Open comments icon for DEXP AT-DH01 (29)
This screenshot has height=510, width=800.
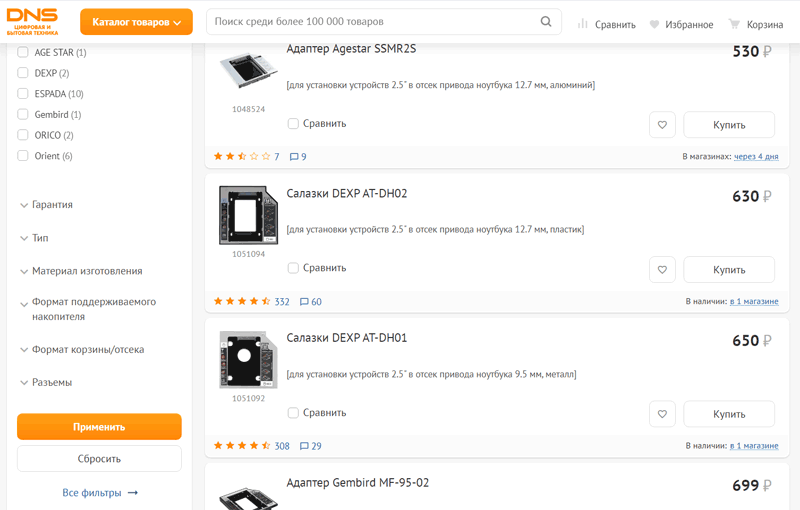coord(304,446)
